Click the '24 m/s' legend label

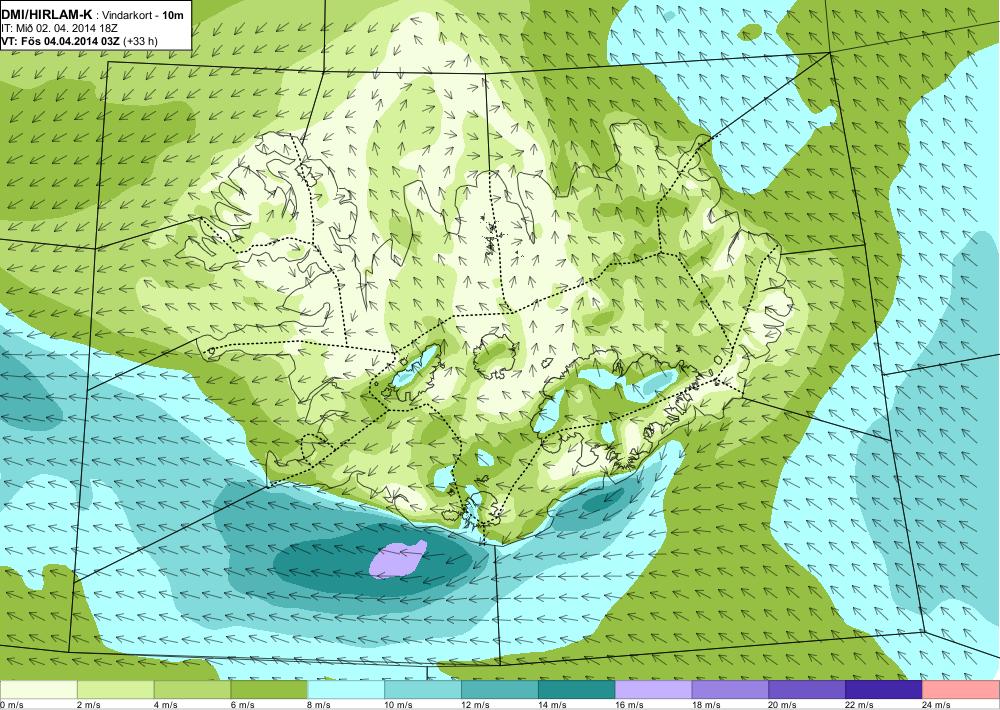pos(936,705)
